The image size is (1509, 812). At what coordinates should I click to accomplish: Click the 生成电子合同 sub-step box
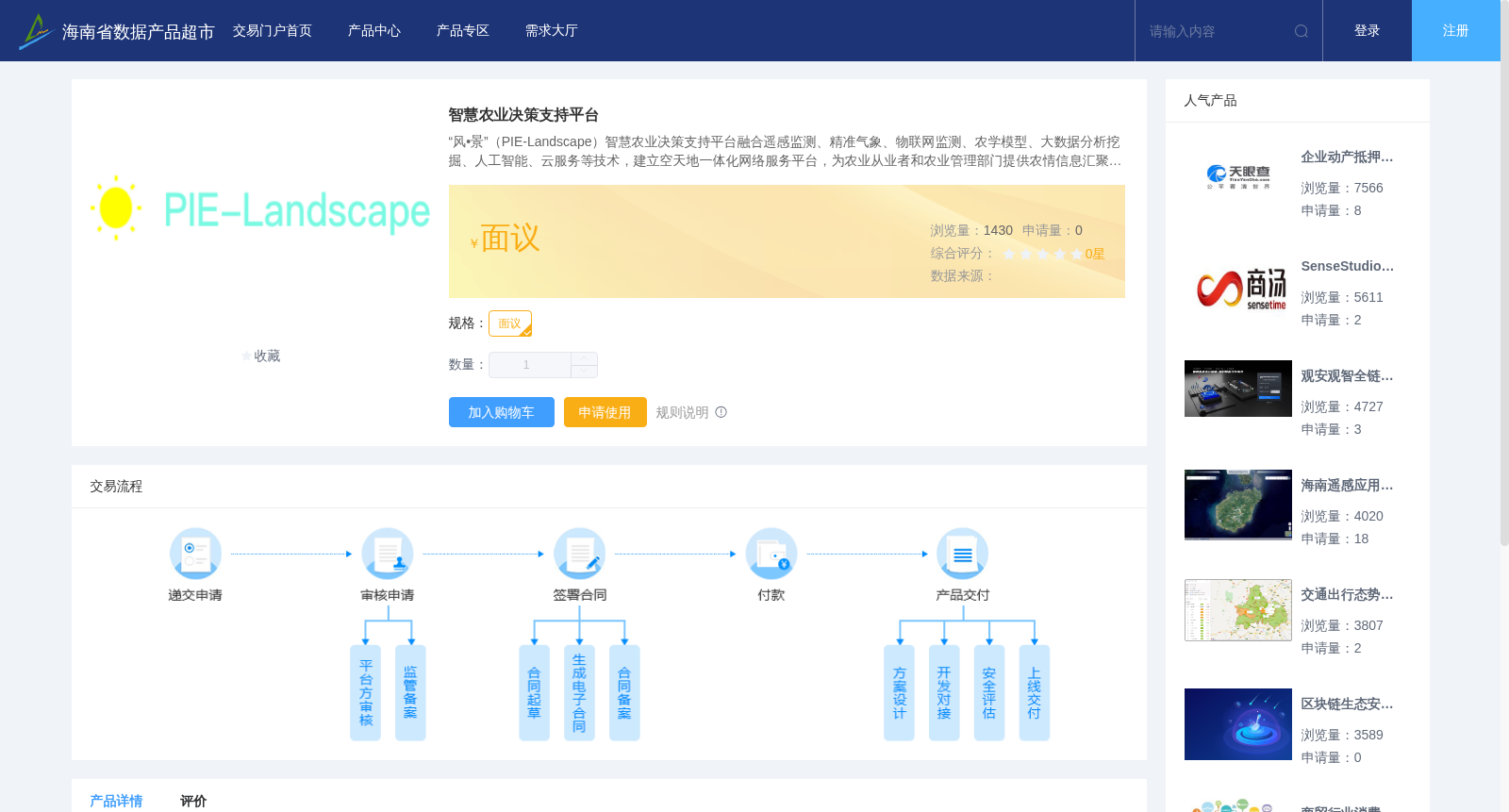[x=579, y=693]
